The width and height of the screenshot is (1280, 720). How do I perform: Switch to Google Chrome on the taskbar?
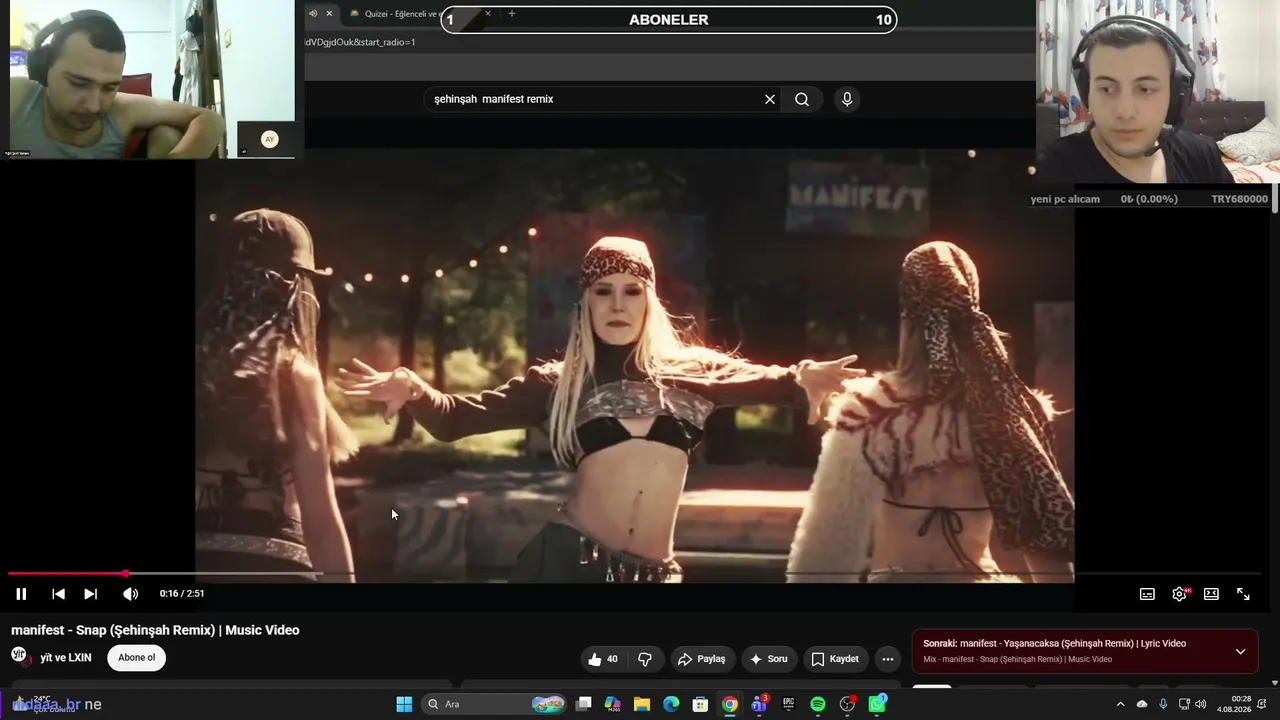tap(730, 704)
